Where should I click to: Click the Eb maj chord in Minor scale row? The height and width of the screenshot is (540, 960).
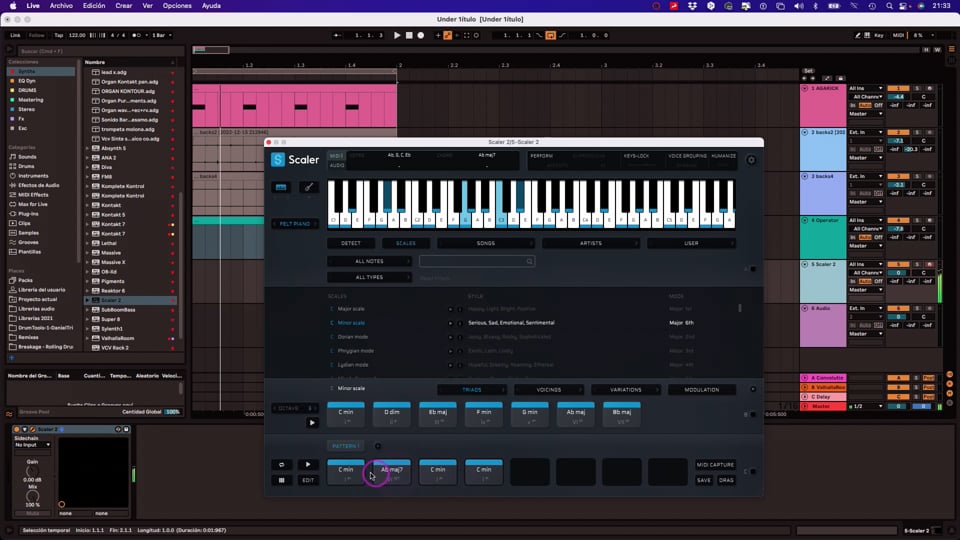(438, 414)
